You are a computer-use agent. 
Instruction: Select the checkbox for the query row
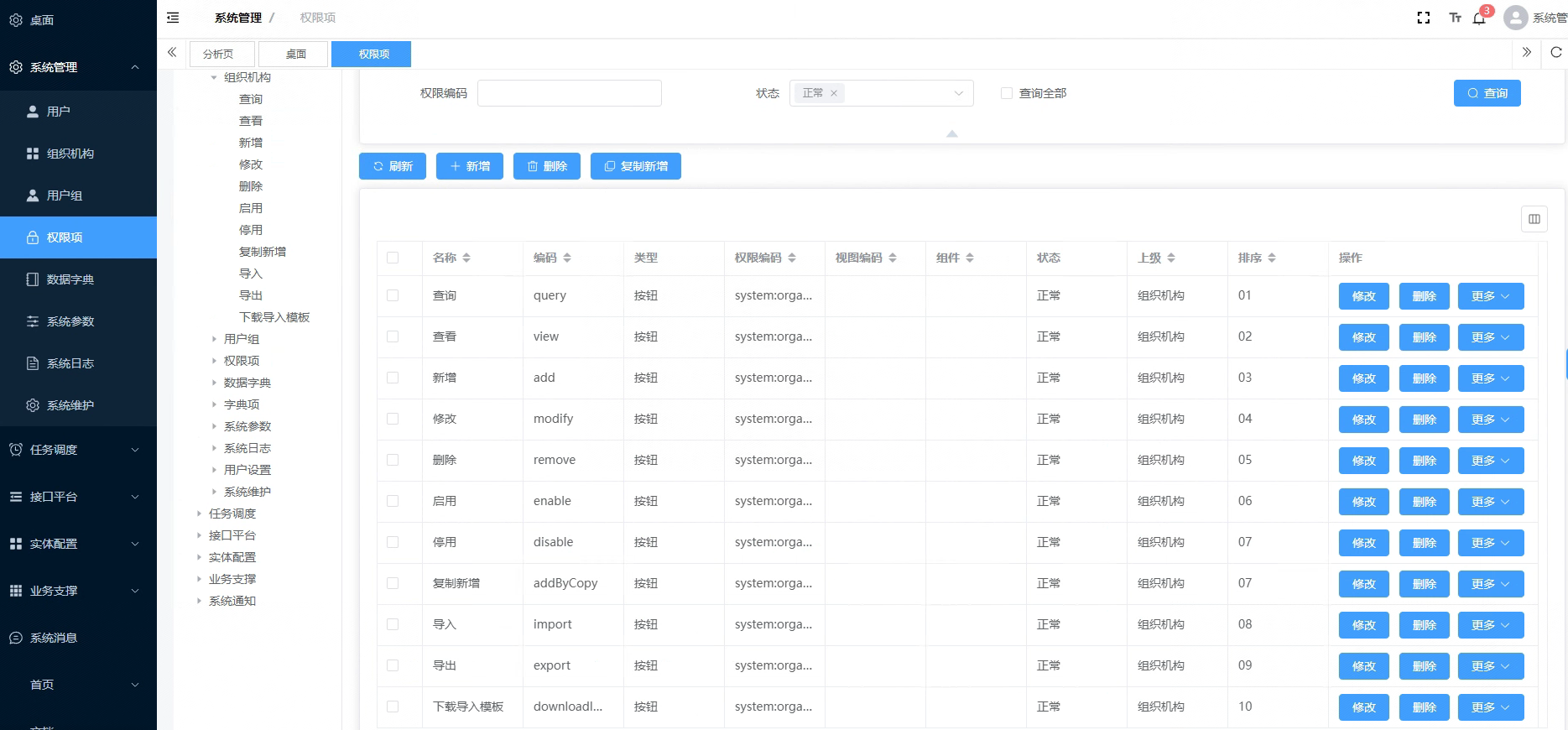pyautogui.click(x=393, y=295)
